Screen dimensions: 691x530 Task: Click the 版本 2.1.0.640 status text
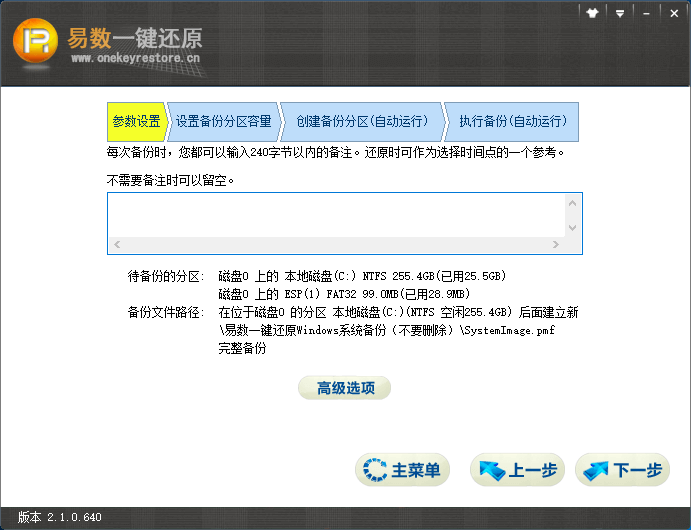click(60, 517)
